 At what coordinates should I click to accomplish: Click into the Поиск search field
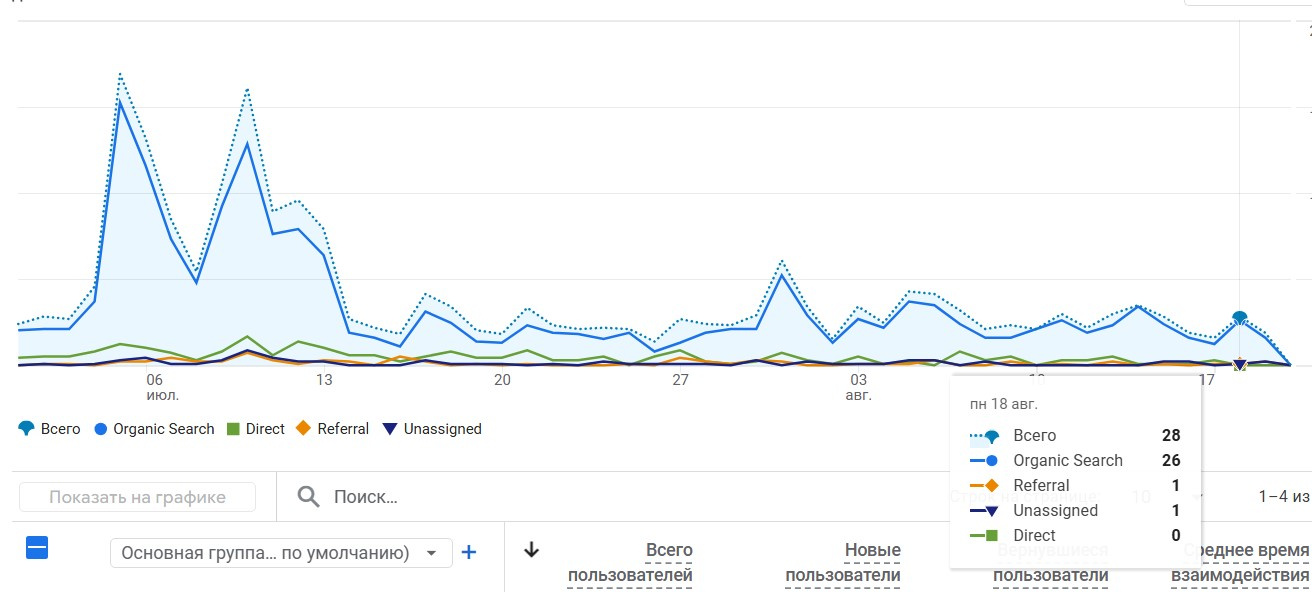pyautogui.click(x=600, y=497)
